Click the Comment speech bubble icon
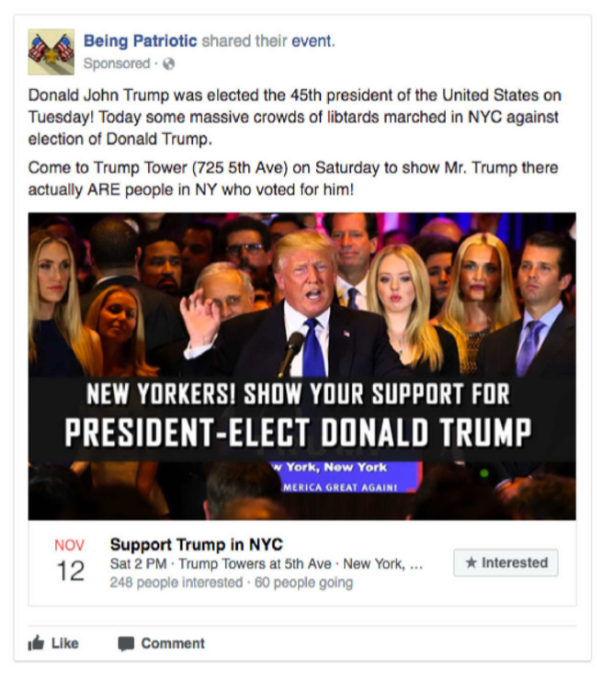This screenshot has width=614, height=680. [126, 644]
